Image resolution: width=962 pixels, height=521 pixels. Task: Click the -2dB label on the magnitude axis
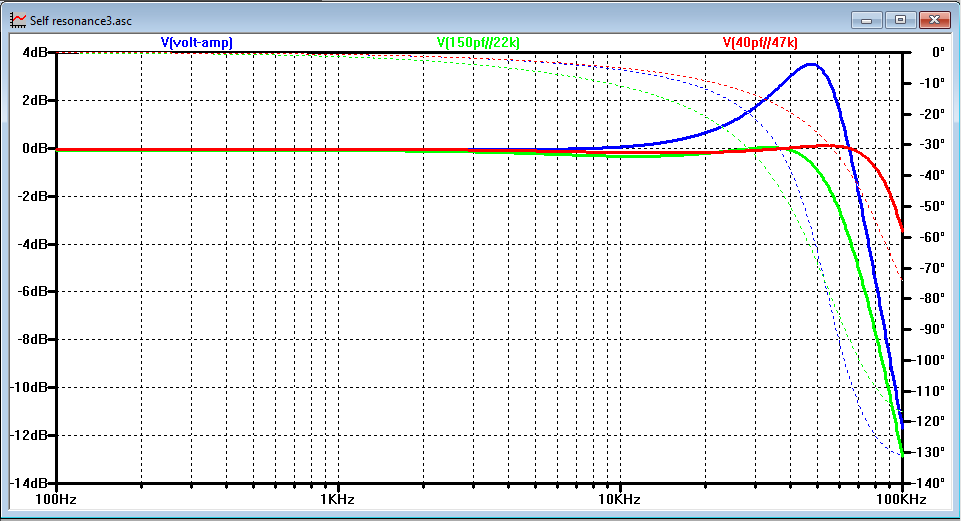(x=33, y=196)
